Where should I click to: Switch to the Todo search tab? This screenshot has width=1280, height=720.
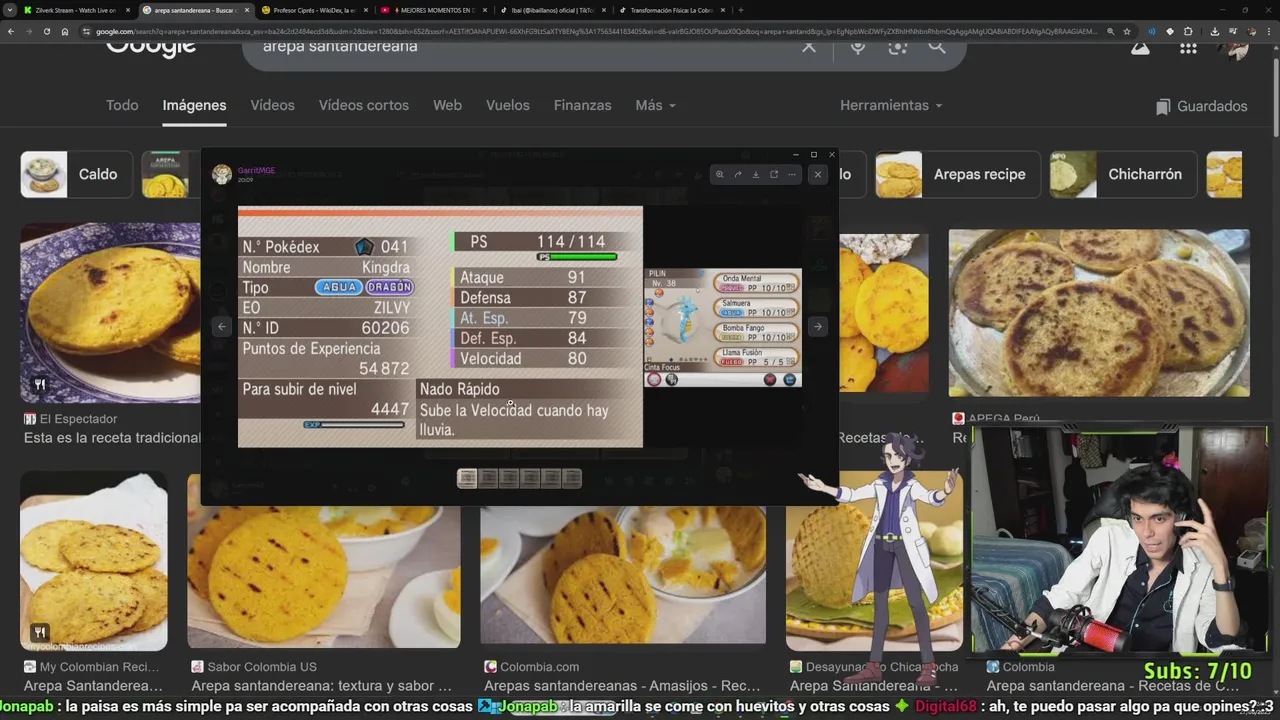click(122, 105)
